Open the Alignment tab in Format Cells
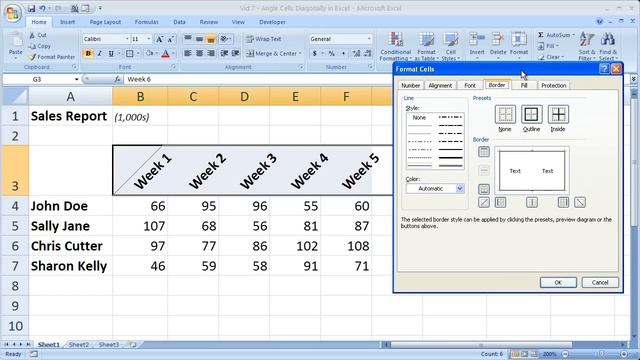Image resolution: width=640 pixels, height=360 pixels. [x=440, y=85]
